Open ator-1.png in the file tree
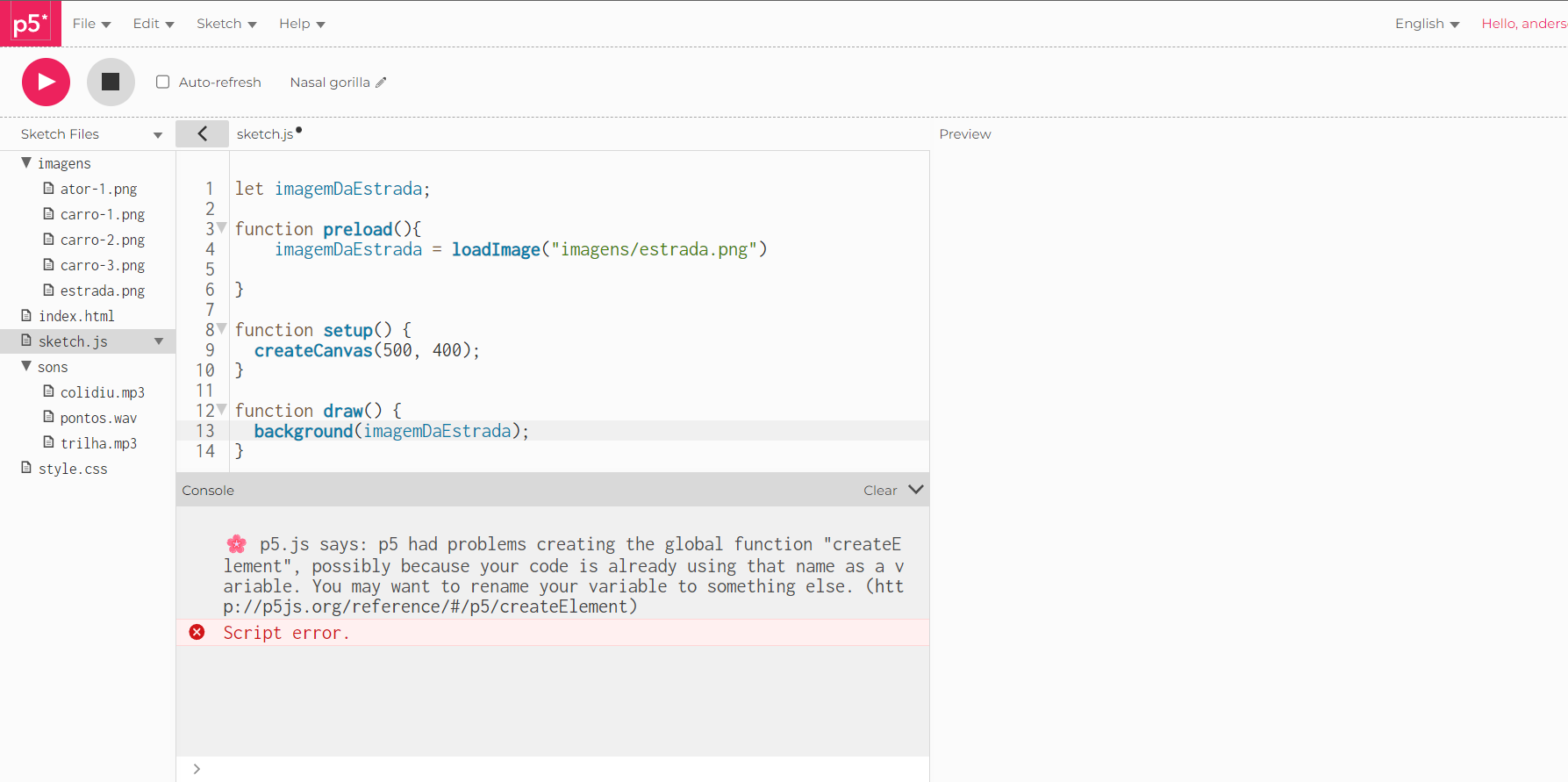This screenshot has width=1568, height=782. (x=98, y=189)
